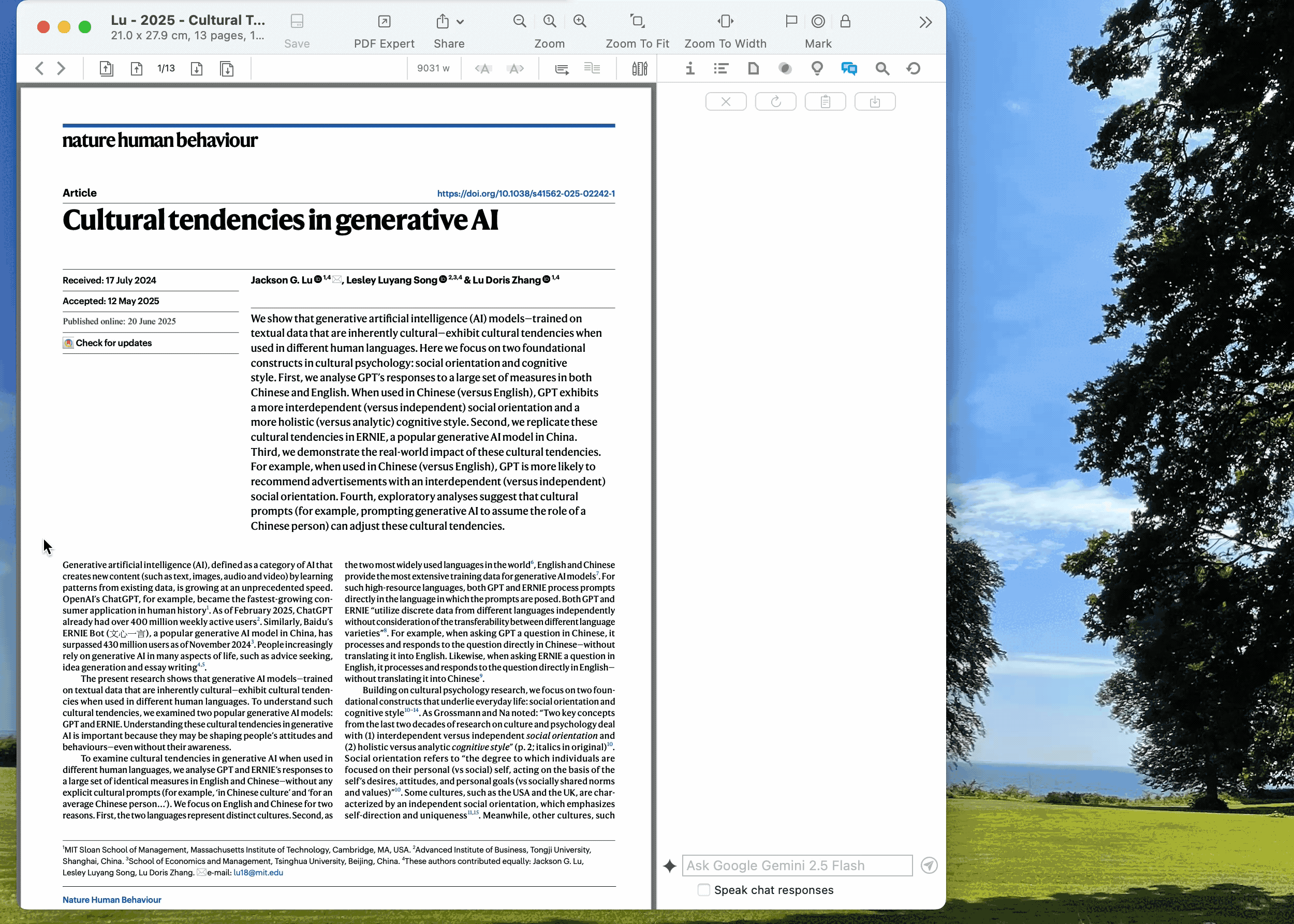Switch to the search inspector tab
This screenshot has height=924, width=1294.
(882, 69)
